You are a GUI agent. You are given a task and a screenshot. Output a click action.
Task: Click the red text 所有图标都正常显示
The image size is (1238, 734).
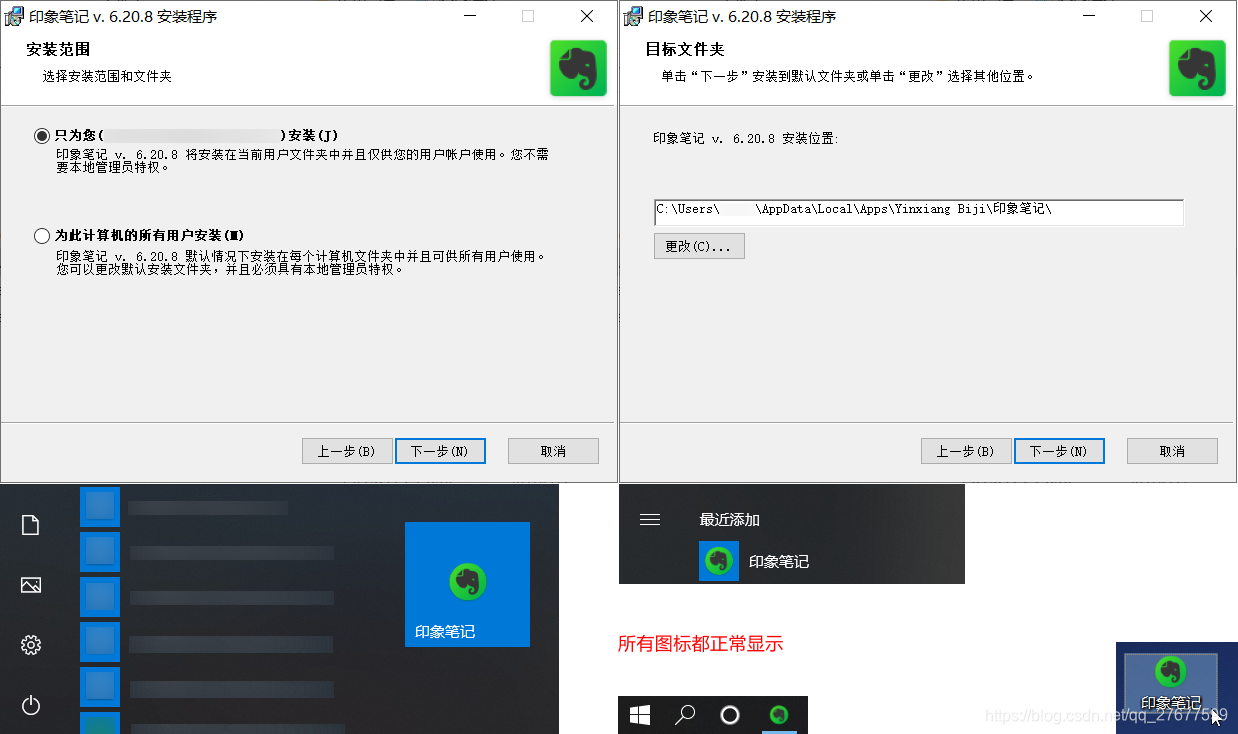click(x=700, y=644)
